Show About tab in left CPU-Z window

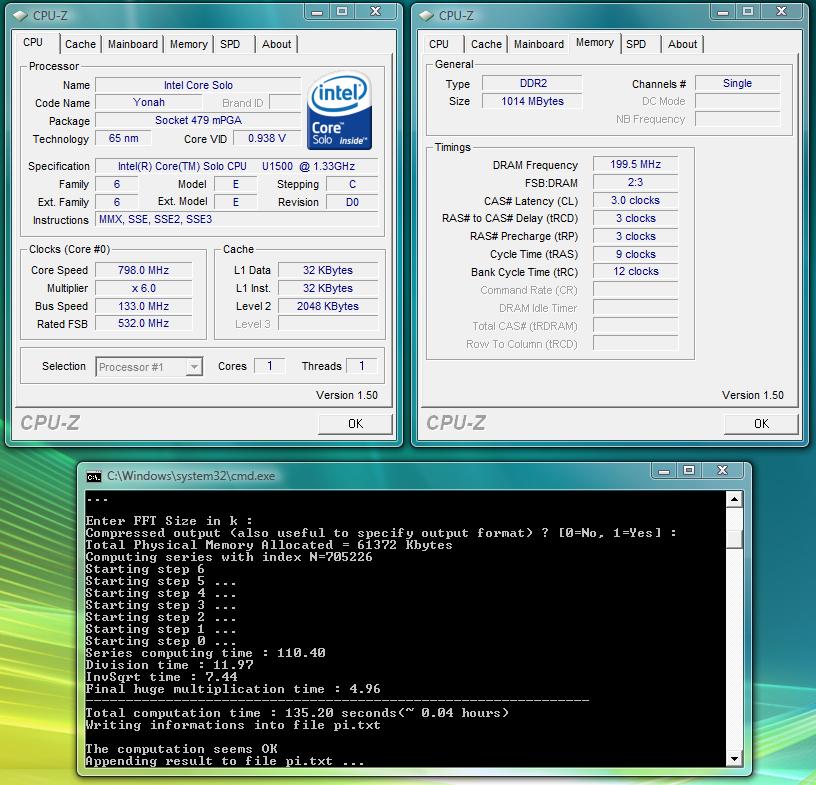[x=276, y=44]
